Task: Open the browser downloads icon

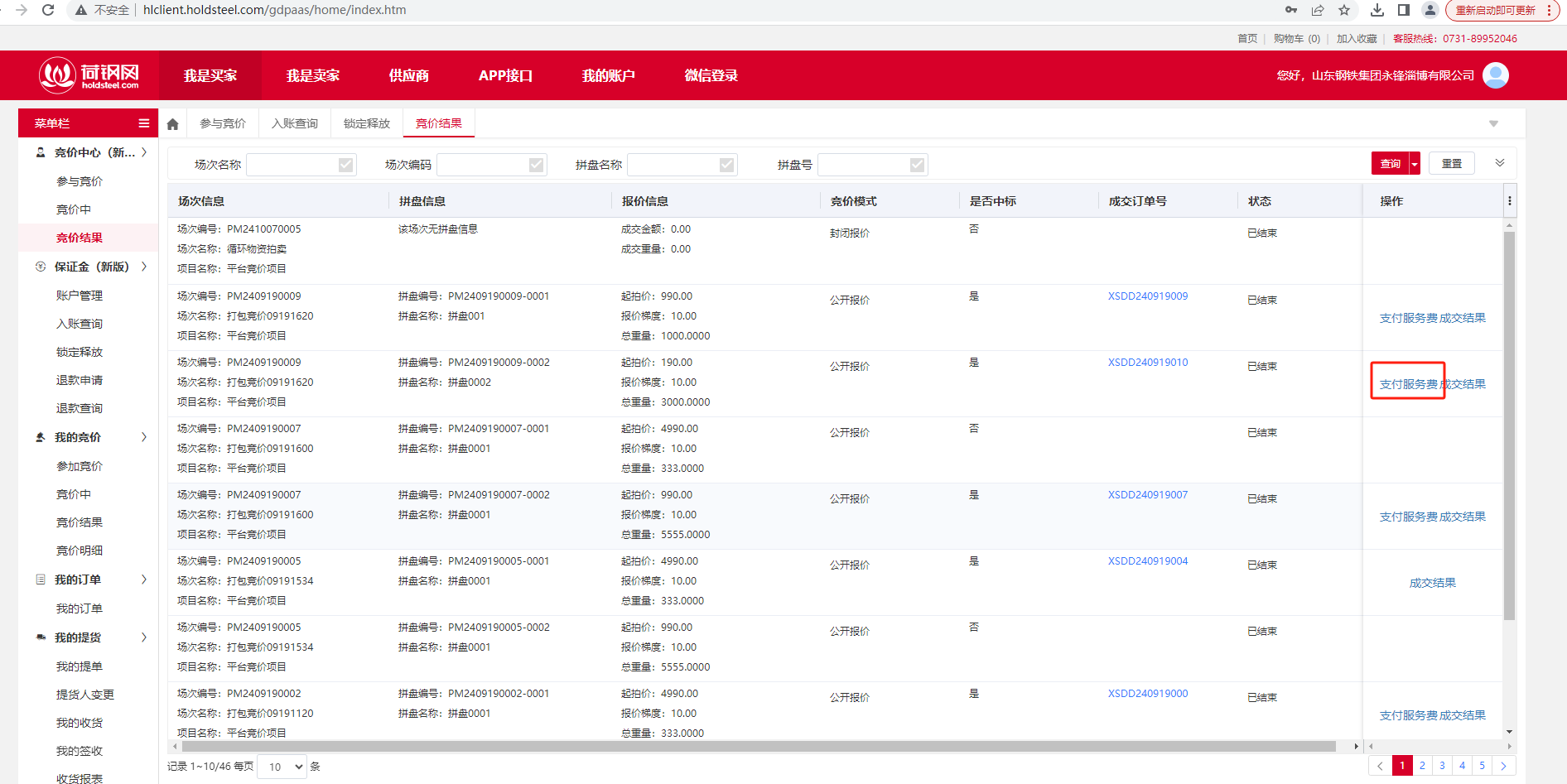Action: [1377, 10]
